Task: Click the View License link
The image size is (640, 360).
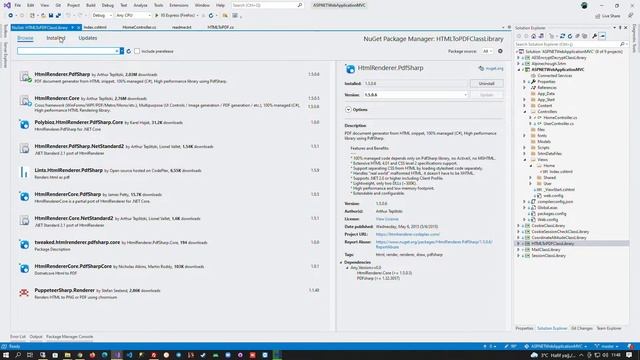Action: (x=387, y=219)
